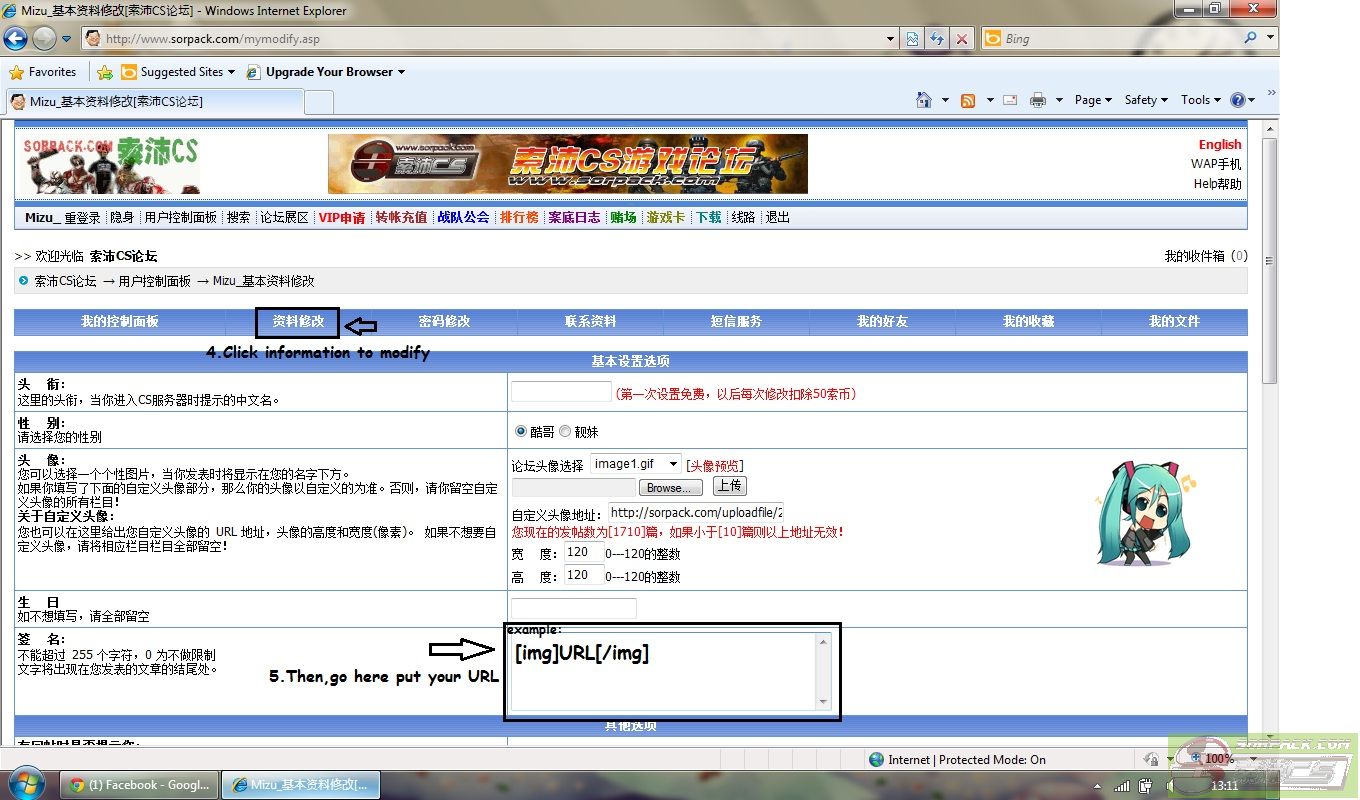The width and height of the screenshot is (1360, 800).
Task: Click the Back navigation arrow
Action: 16,38
